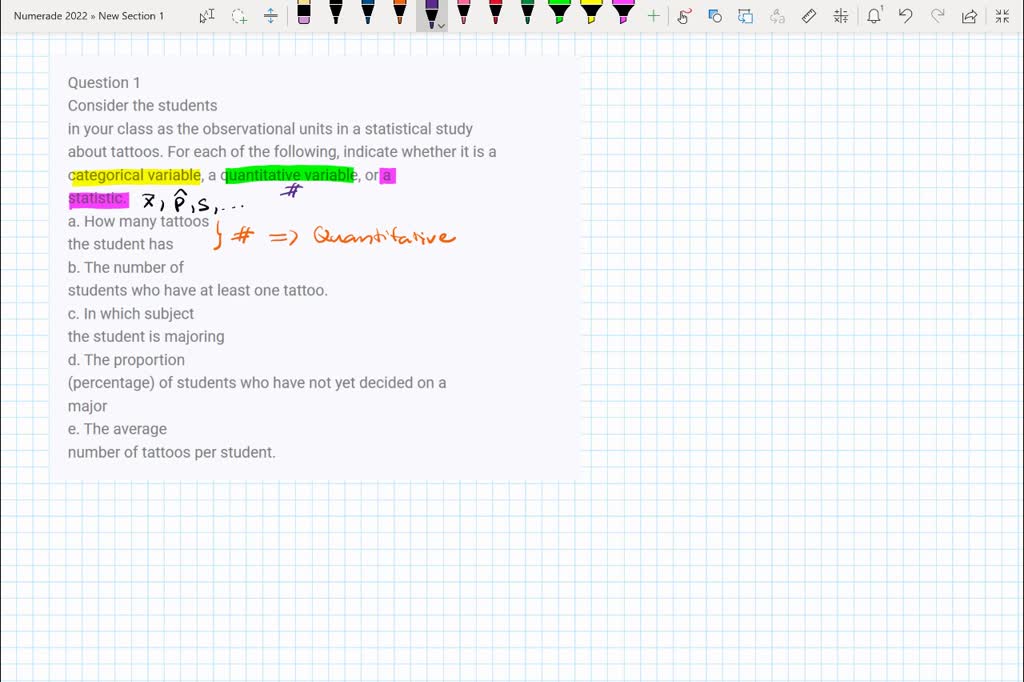Add a new pen with the plus button

tap(651, 15)
